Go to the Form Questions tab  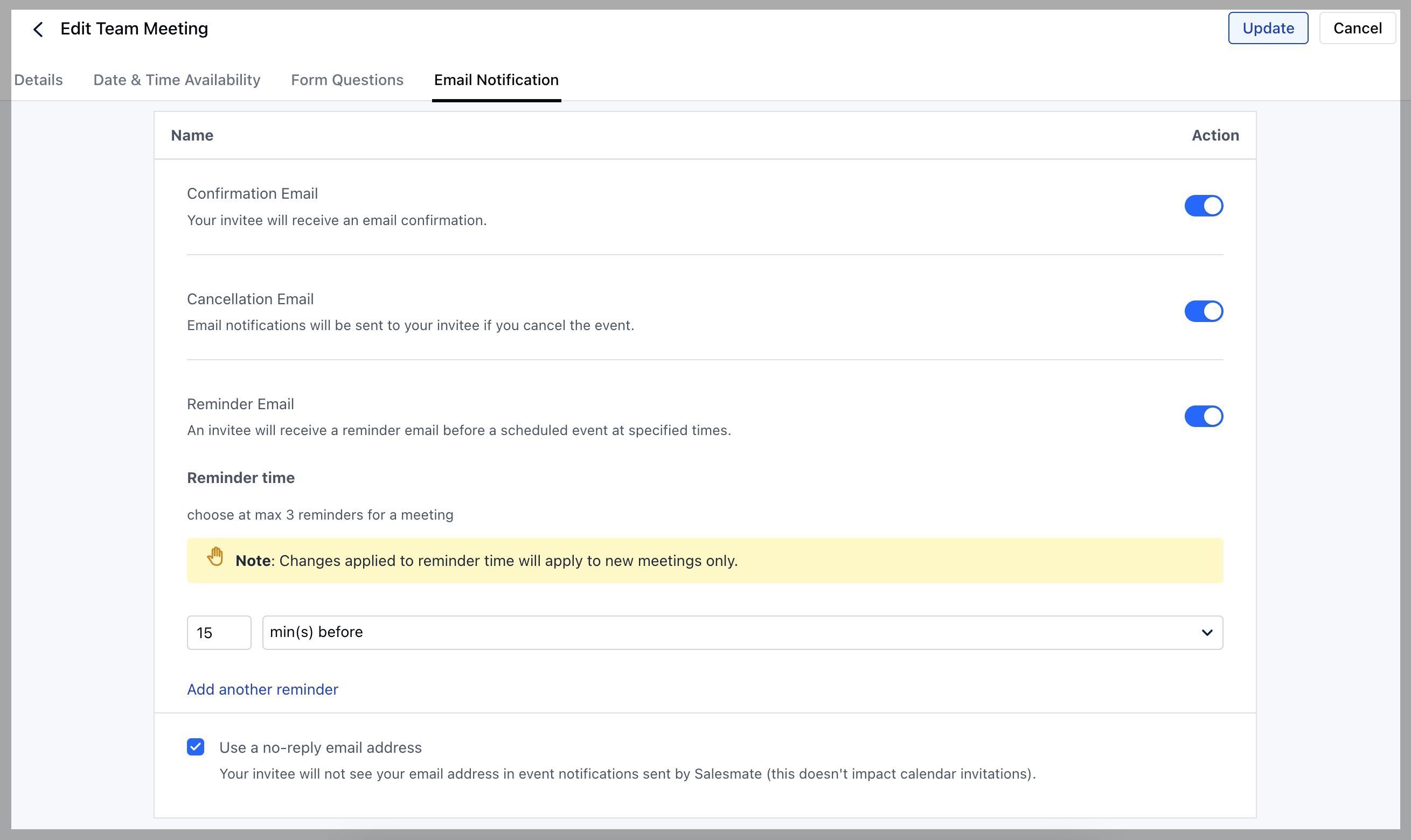(x=347, y=80)
